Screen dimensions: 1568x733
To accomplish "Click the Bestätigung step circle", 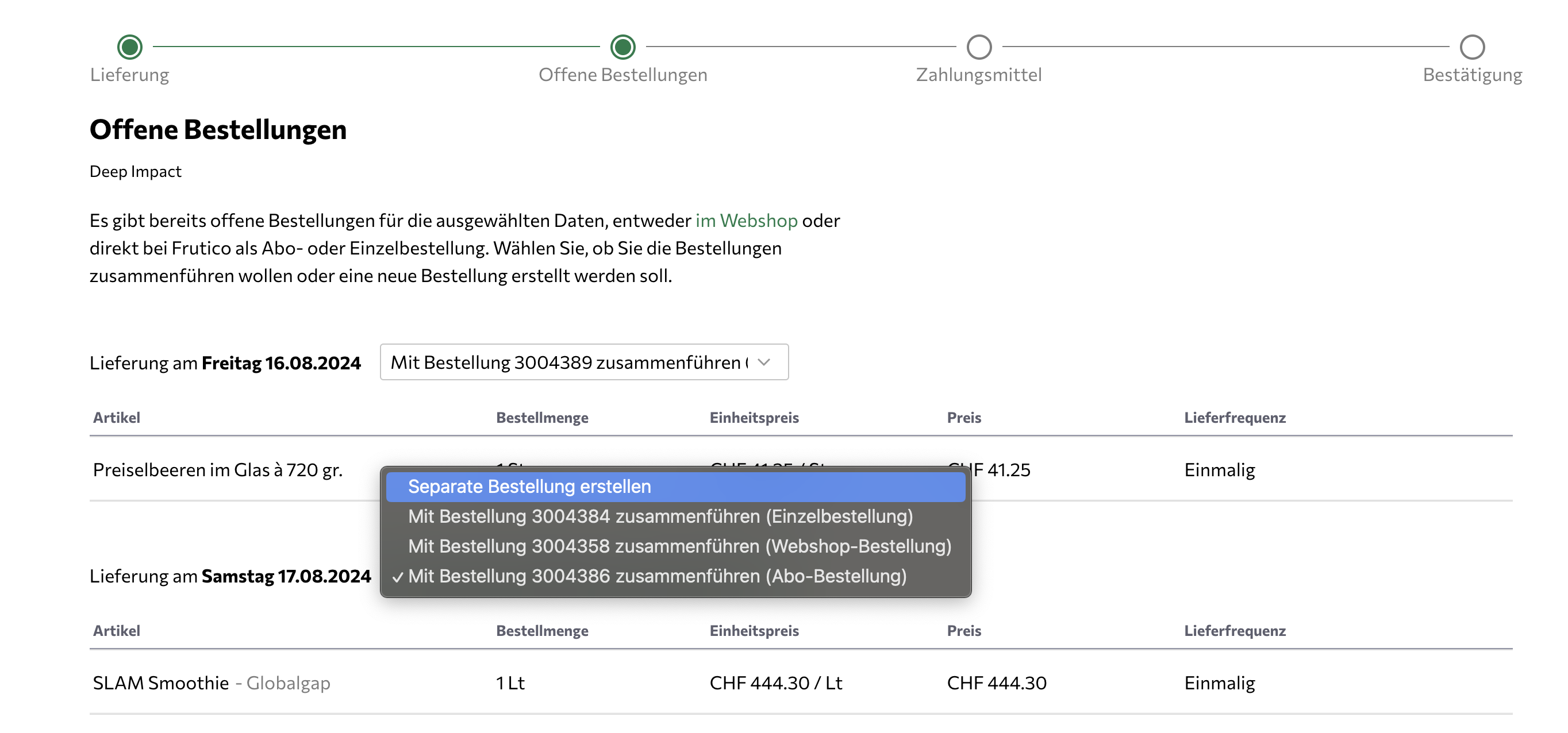I will 1472,47.
